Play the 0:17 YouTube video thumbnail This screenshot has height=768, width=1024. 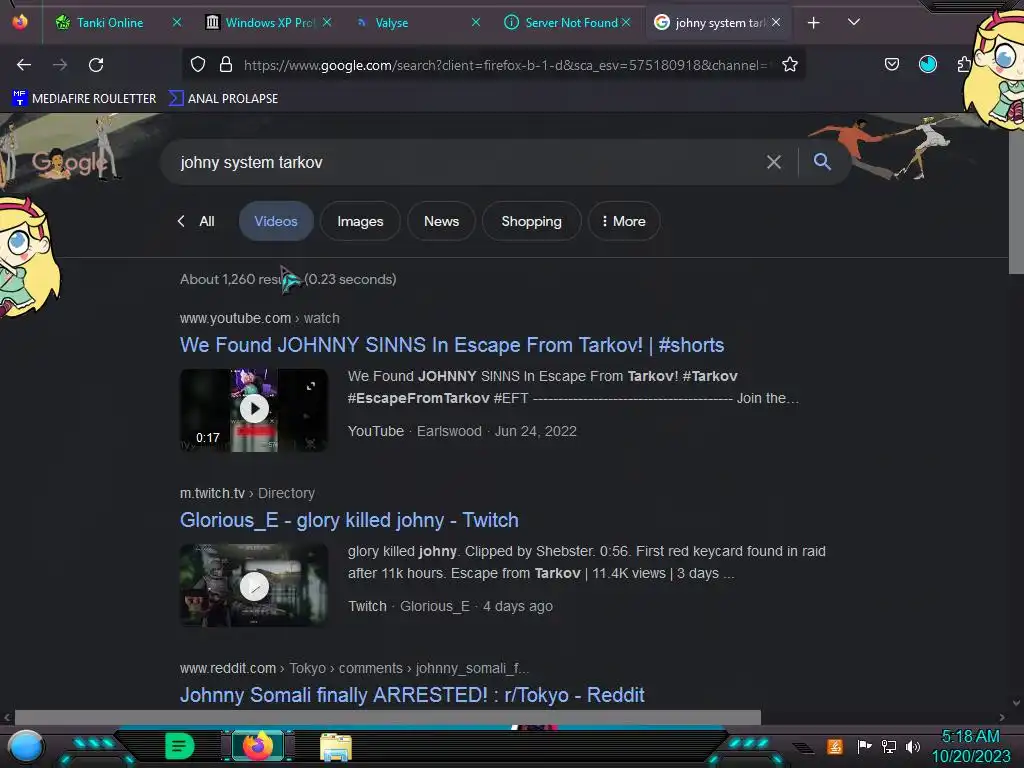(x=254, y=409)
